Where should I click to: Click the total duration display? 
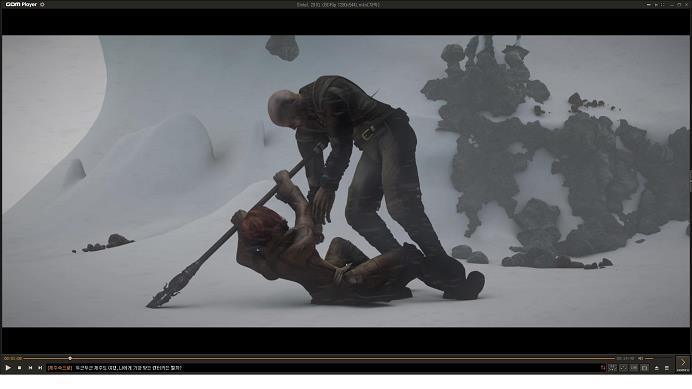(x=625, y=359)
